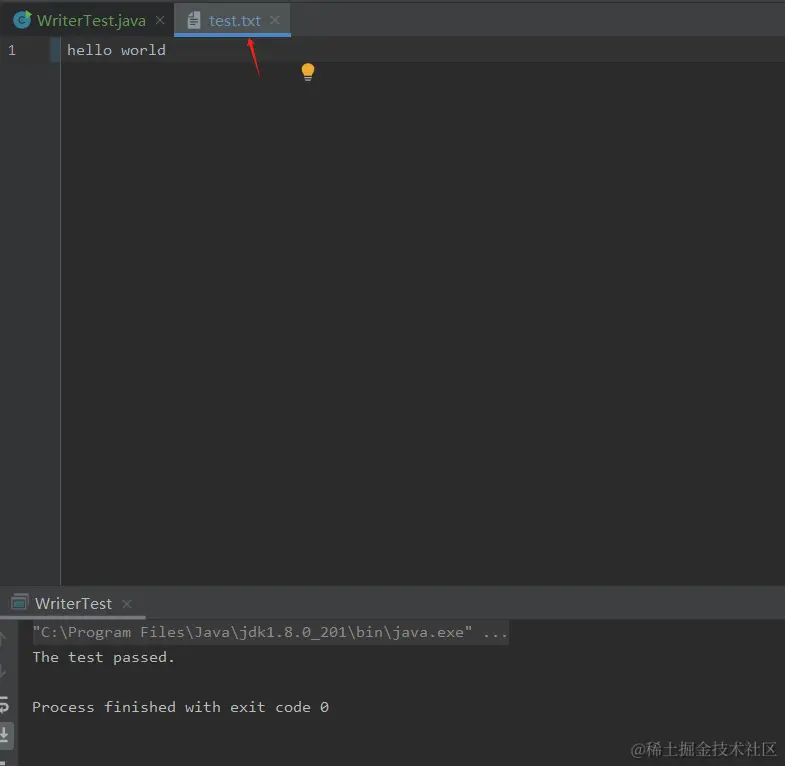The height and width of the screenshot is (766, 785).
Task: Open the yellow lightbulb intention actions
Action: (x=308, y=72)
